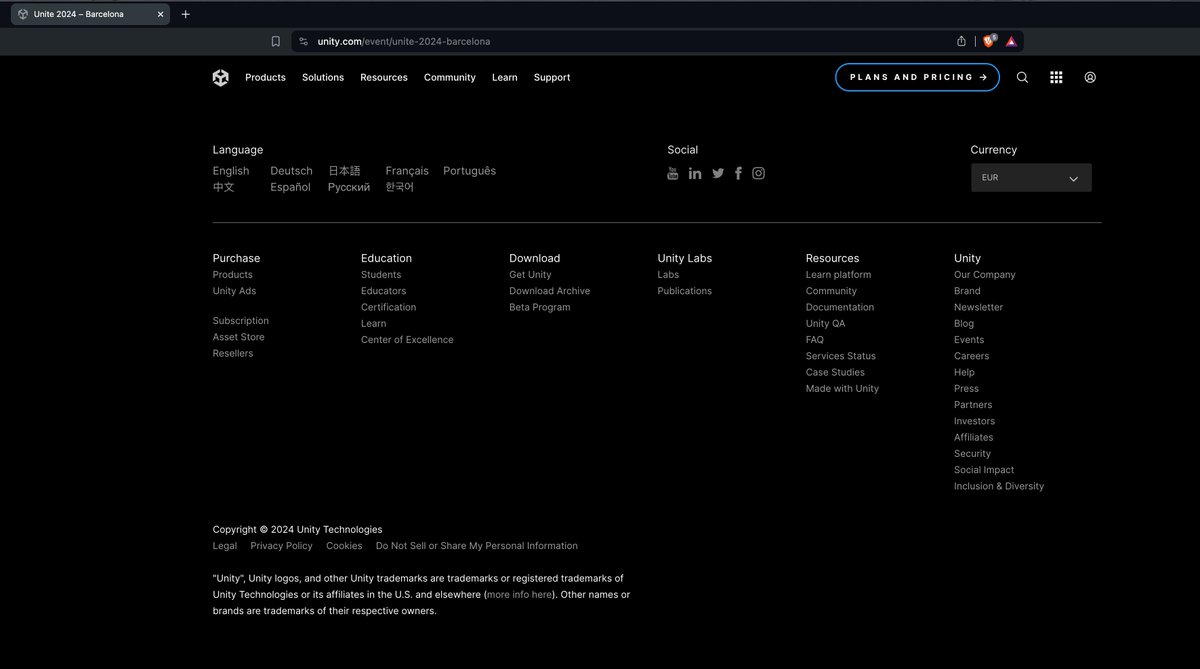Open the EUR currency dropdown
1200x669 pixels.
coord(1031,178)
